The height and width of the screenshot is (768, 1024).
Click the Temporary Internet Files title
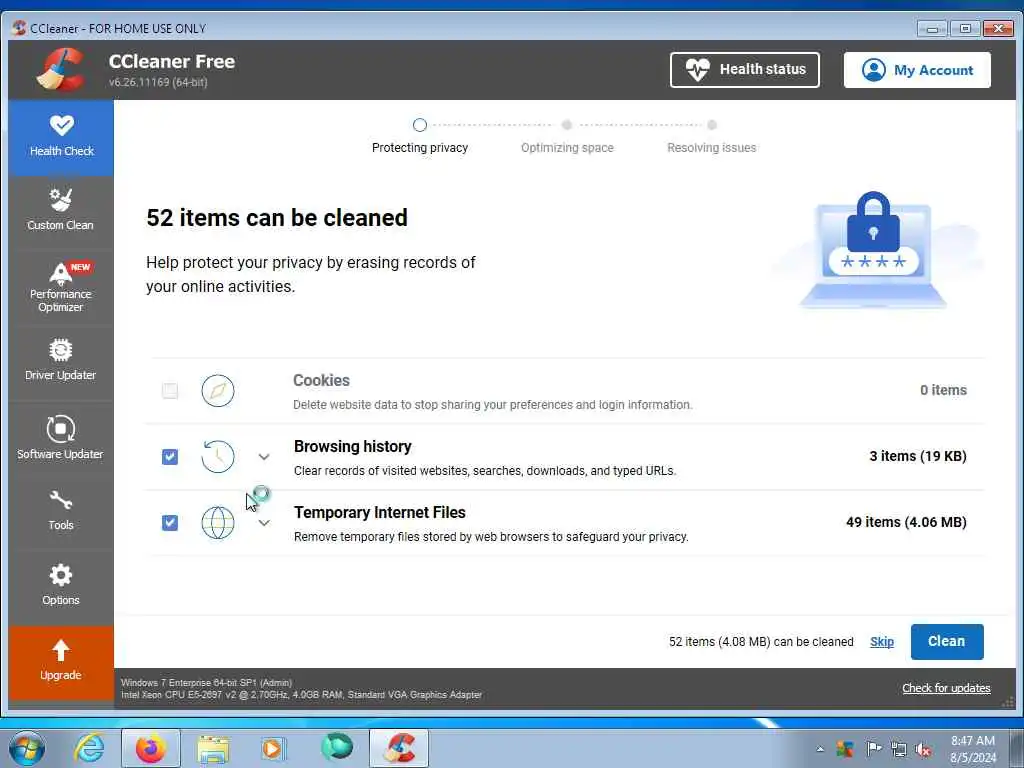click(379, 513)
